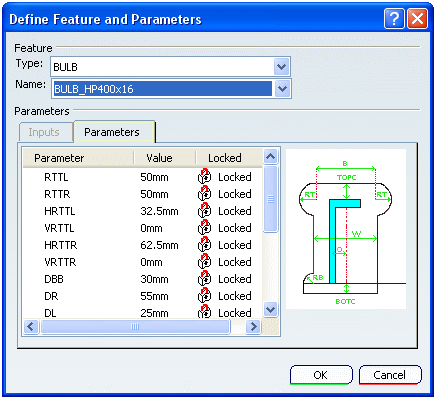Image resolution: width=436 pixels, height=399 pixels.
Task: Click the 50mm value in the RTTL row
Action: pos(154,177)
